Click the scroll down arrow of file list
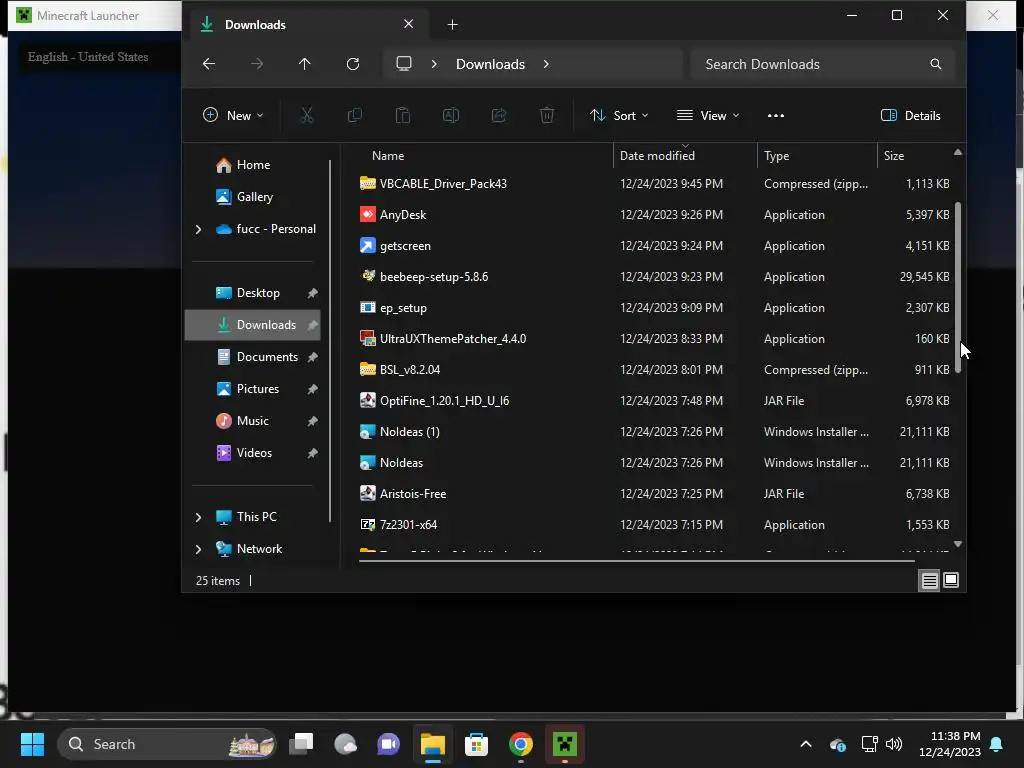 pyautogui.click(x=958, y=543)
